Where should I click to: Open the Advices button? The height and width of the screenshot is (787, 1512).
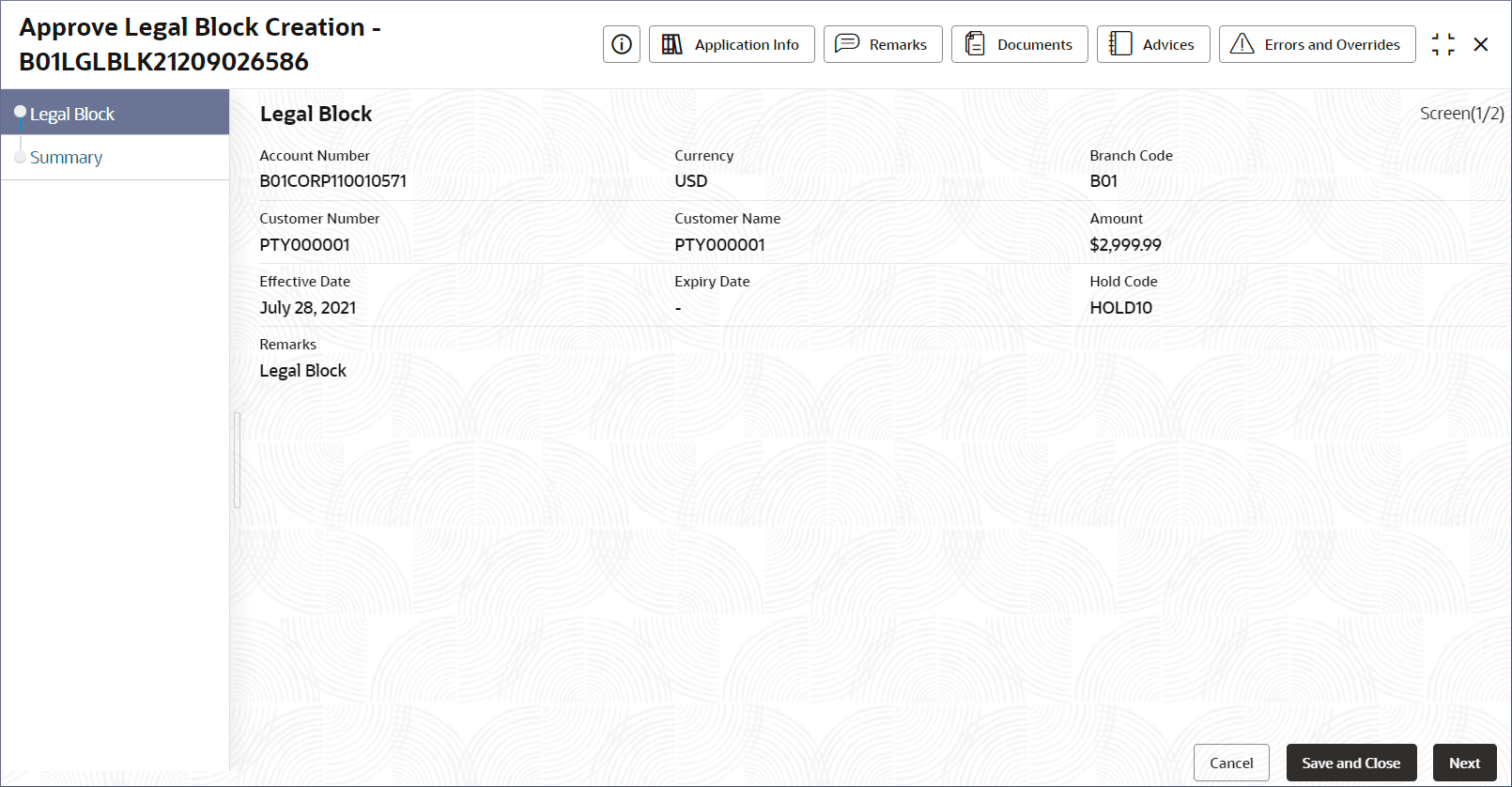[x=1153, y=44]
